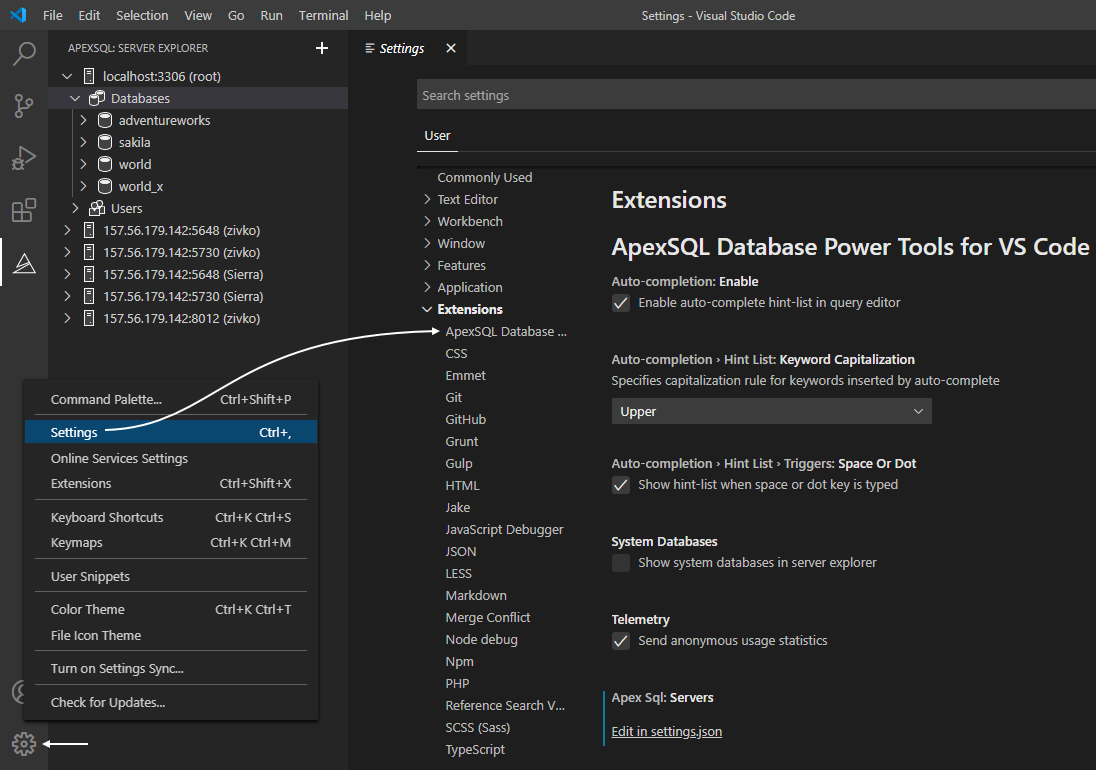1096x770 pixels.
Task: Expand 157.56.179.142:5648 (zivko) server
Action: point(67,231)
